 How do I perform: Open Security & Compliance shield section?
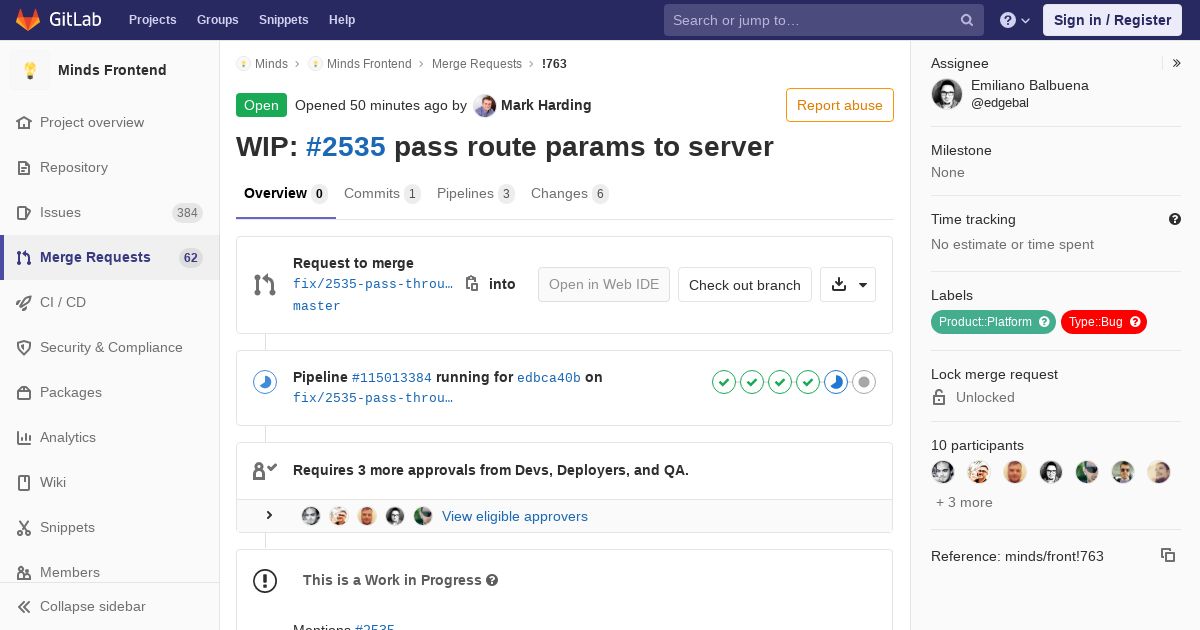110,347
